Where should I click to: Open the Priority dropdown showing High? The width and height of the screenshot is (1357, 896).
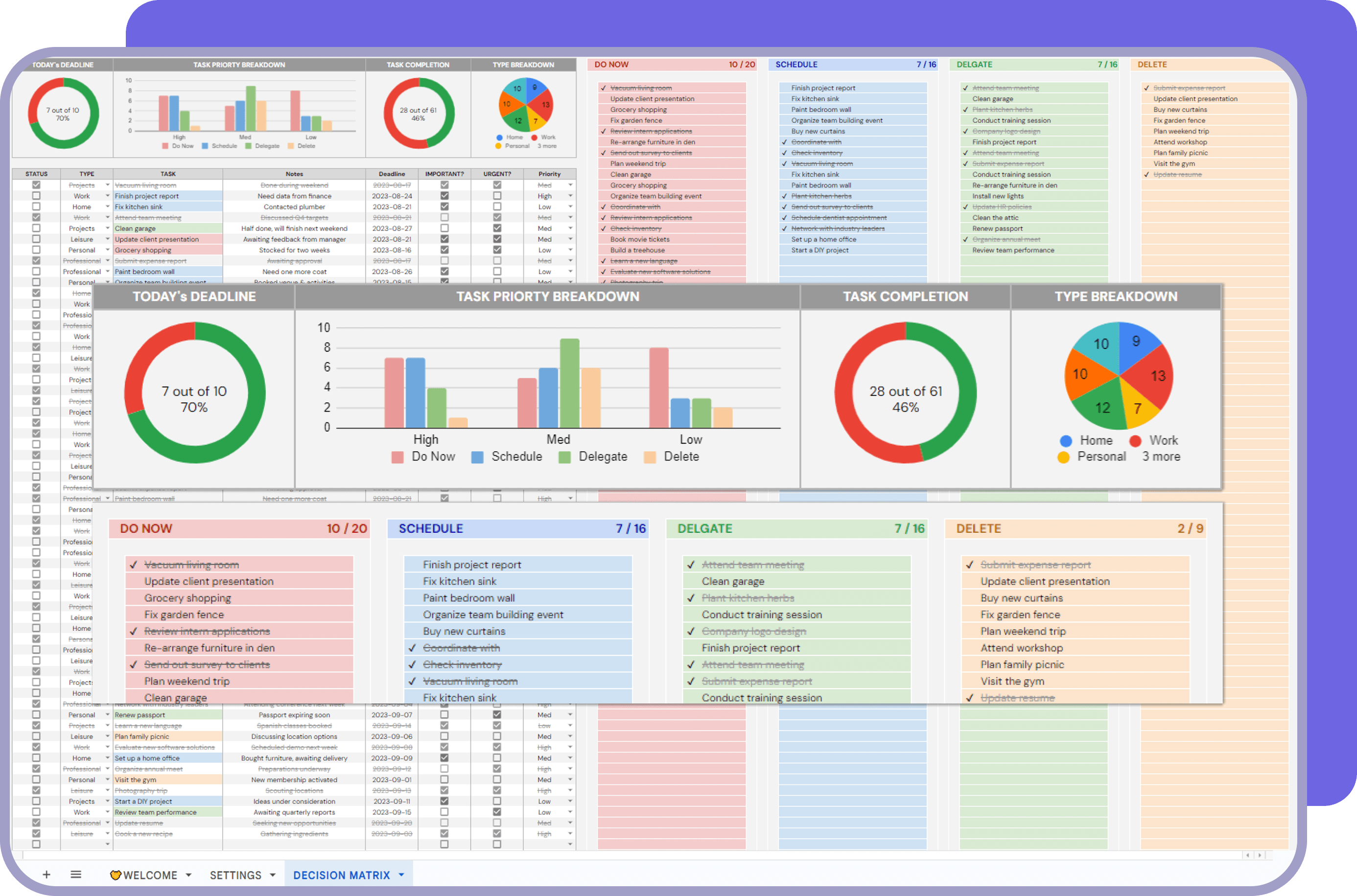pyautogui.click(x=570, y=195)
